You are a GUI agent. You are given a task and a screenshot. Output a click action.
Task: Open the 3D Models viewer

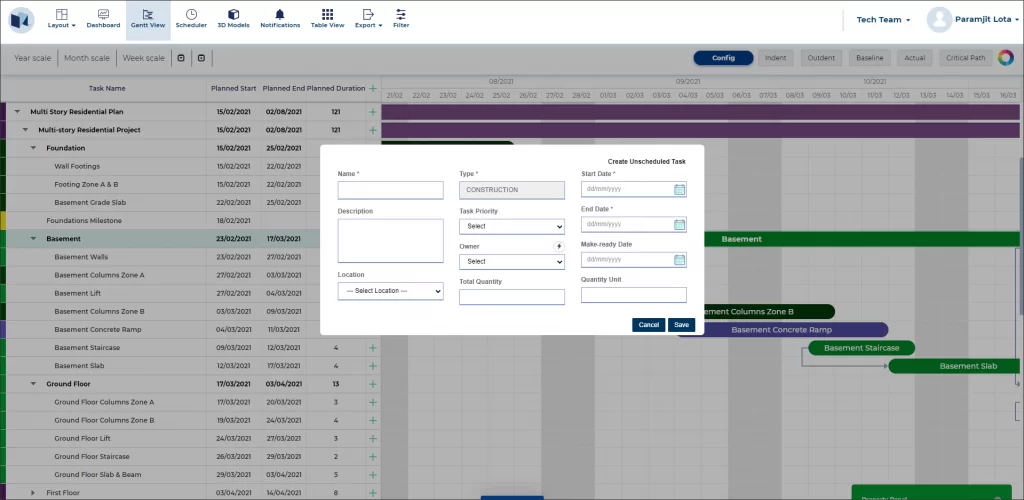[x=233, y=18]
